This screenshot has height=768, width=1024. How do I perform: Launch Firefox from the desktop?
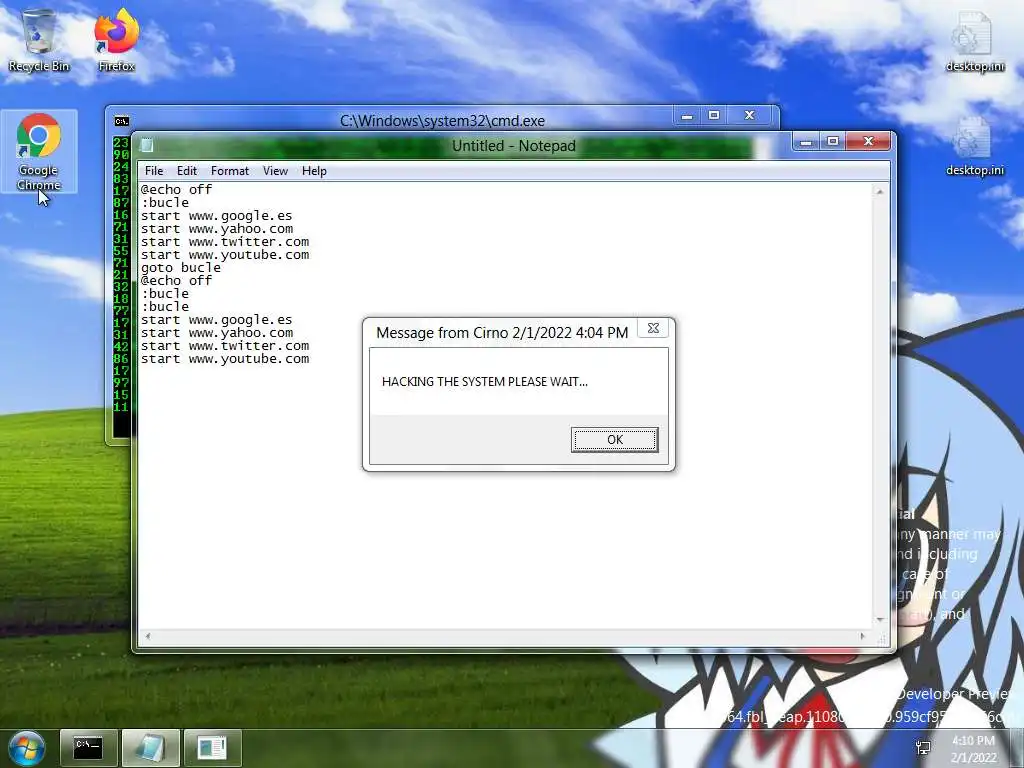point(116,40)
